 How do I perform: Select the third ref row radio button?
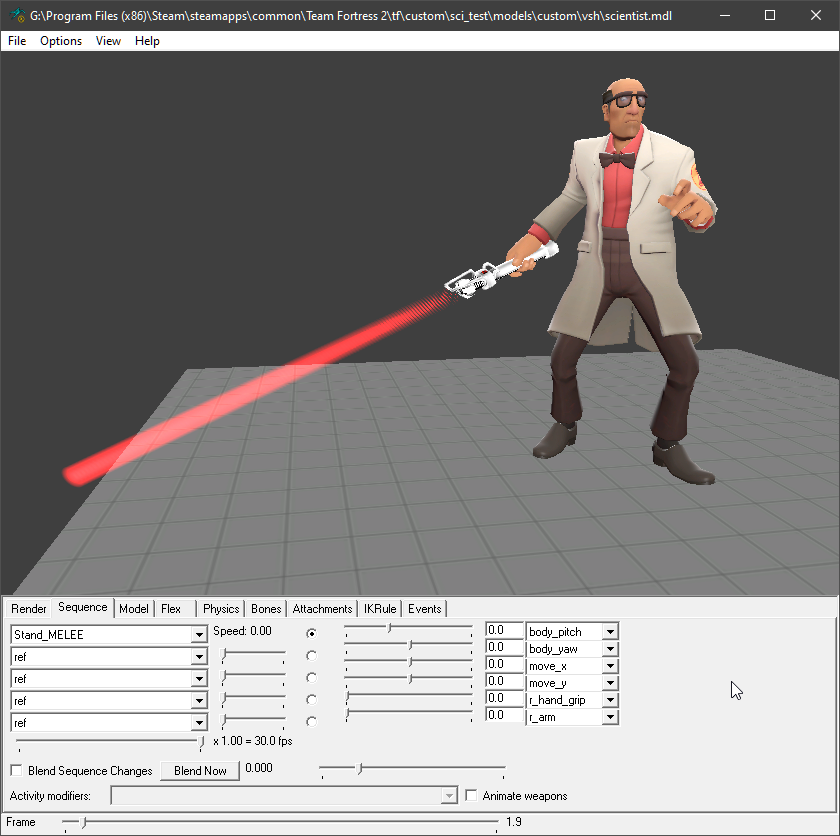pyautogui.click(x=311, y=699)
